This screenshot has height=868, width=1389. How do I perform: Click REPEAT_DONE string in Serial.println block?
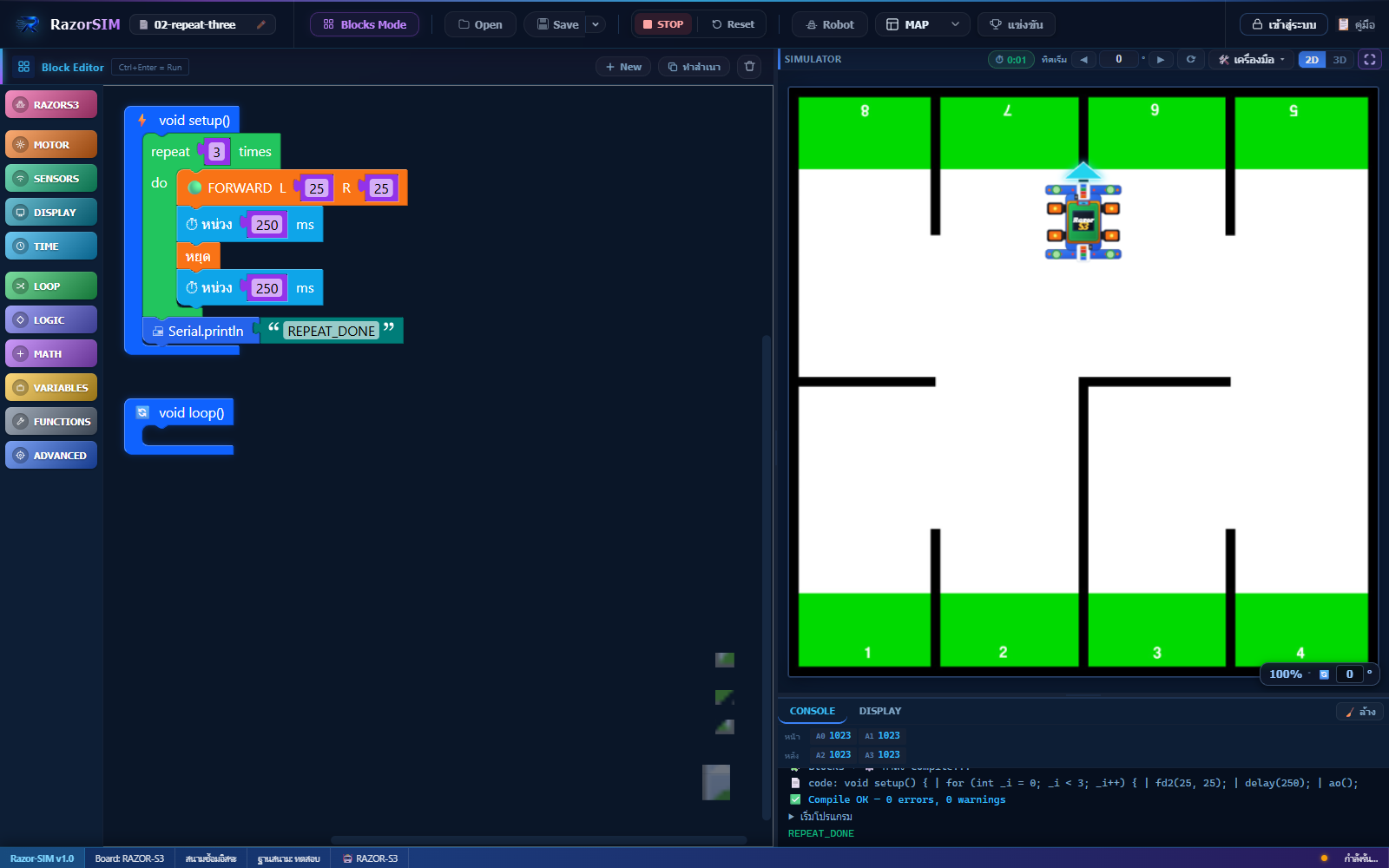(332, 332)
